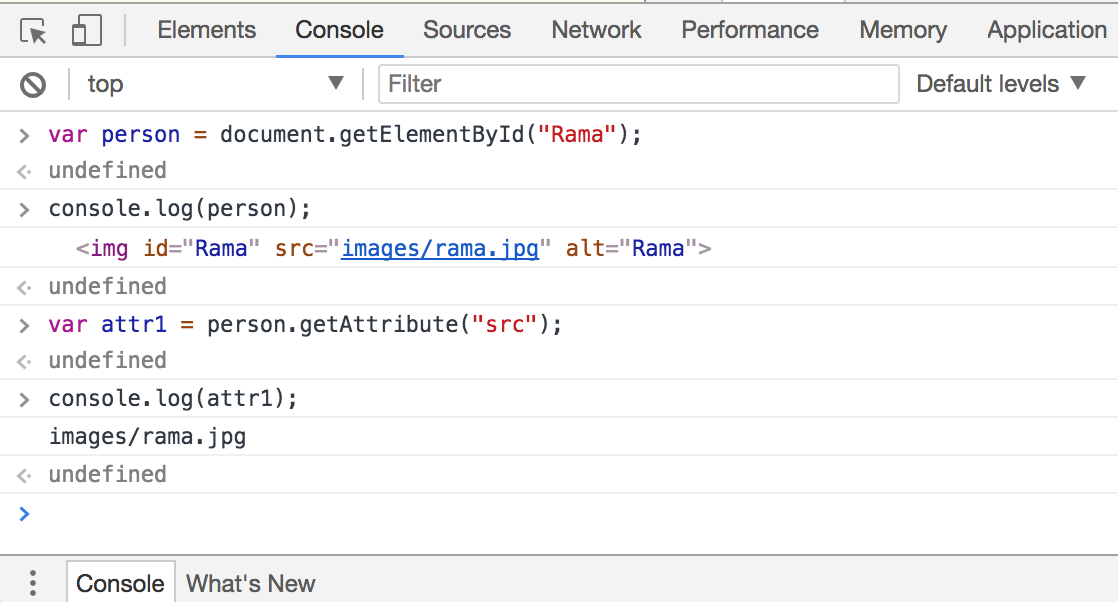Click the dropdown arrow next to top
Screen dimensions: 1118x602
click(x=336, y=83)
